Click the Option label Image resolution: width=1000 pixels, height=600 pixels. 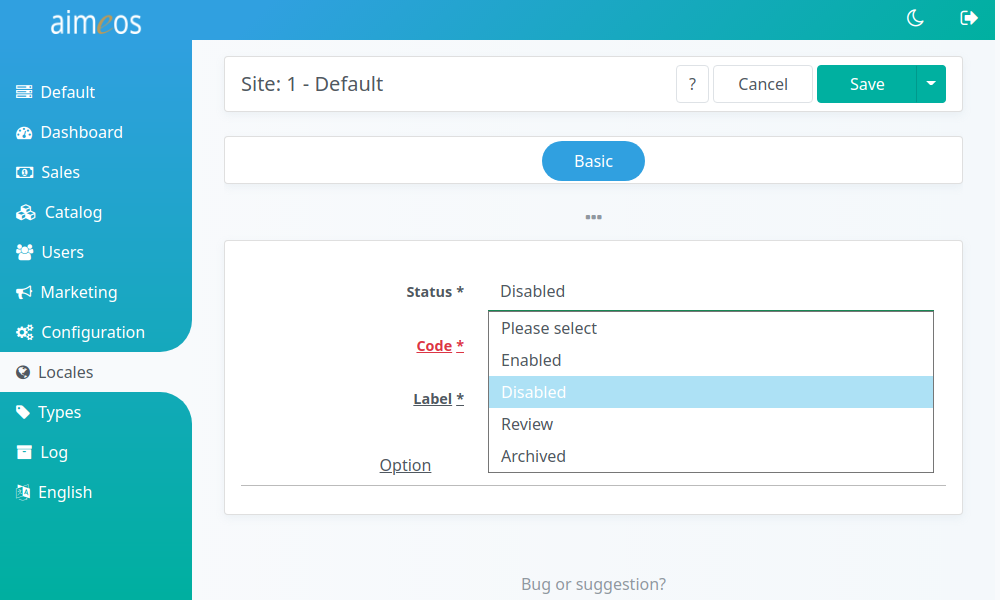(x=405, y=465)
